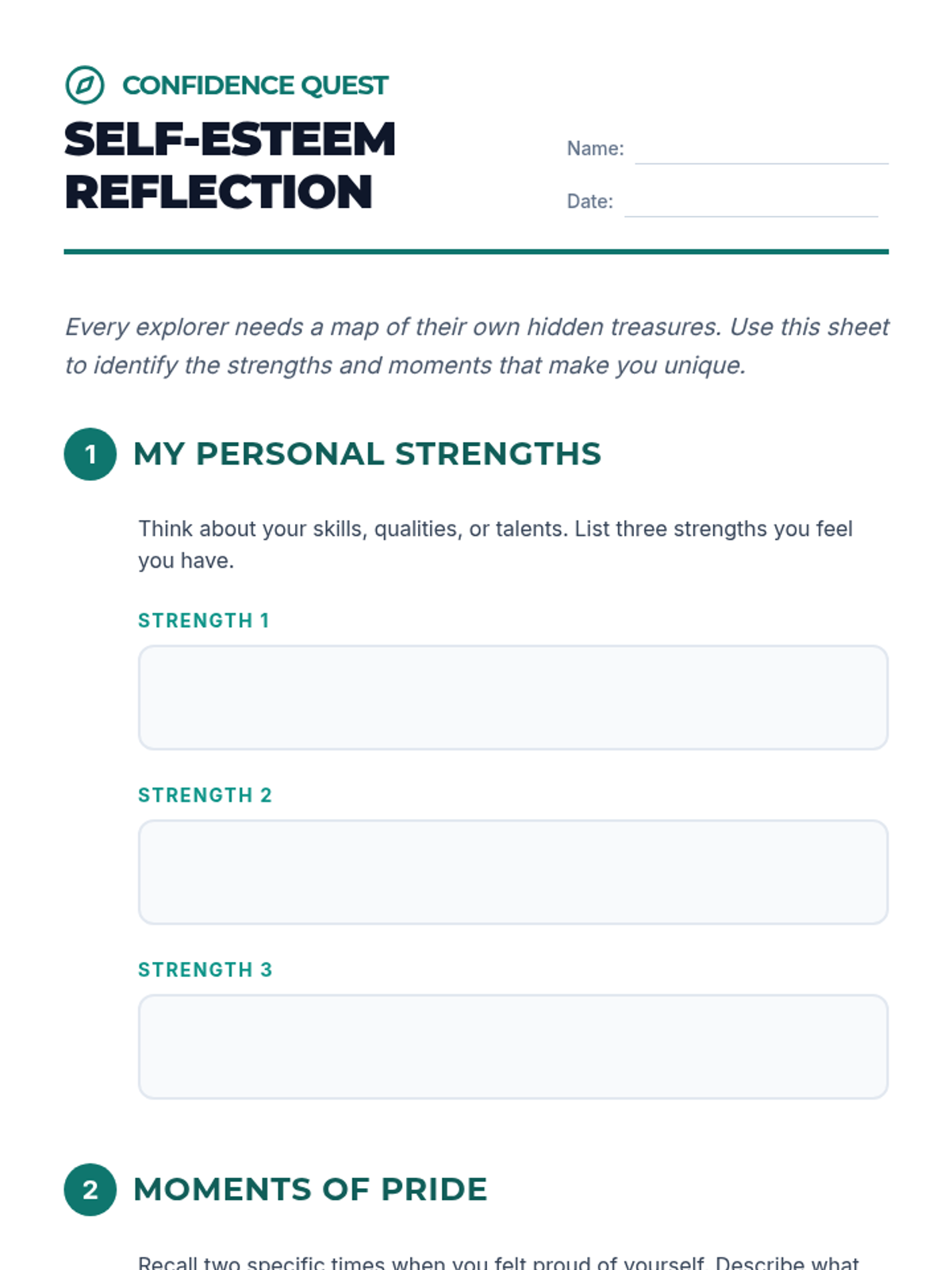
Task: Click the Name: label
Action: [596, 149]
